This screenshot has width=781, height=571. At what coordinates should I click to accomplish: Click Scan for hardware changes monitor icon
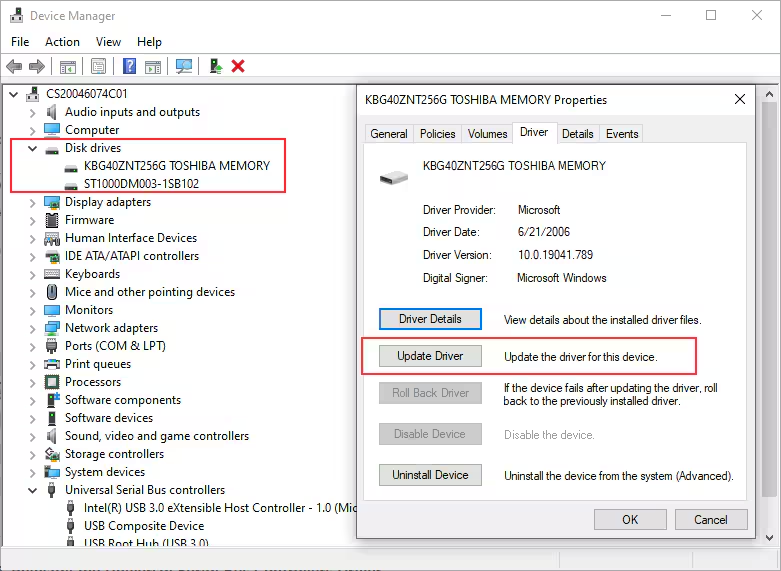184,66
